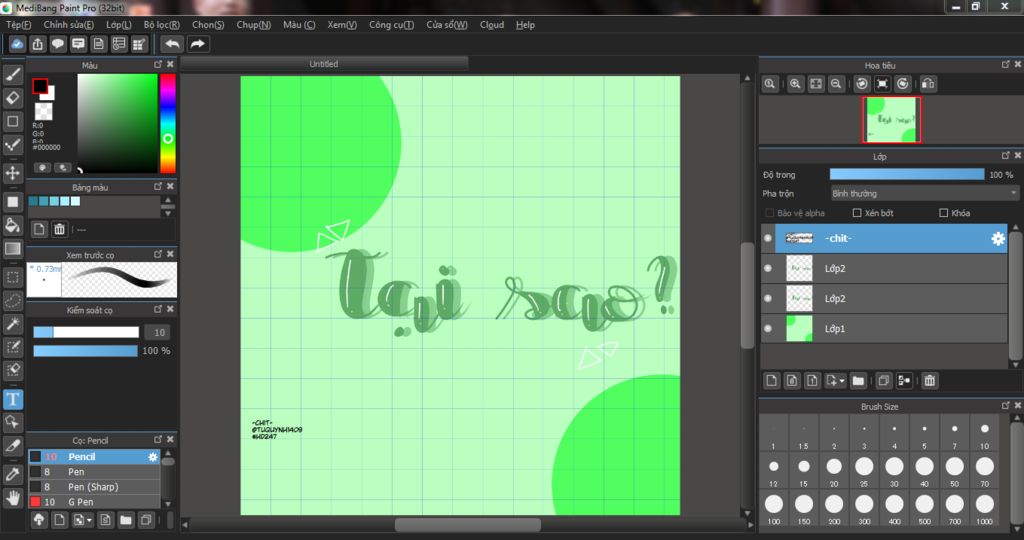The width and height of the screenshot is (1024, 540).
Task: Select the G Pen brush
Action: 94,501
